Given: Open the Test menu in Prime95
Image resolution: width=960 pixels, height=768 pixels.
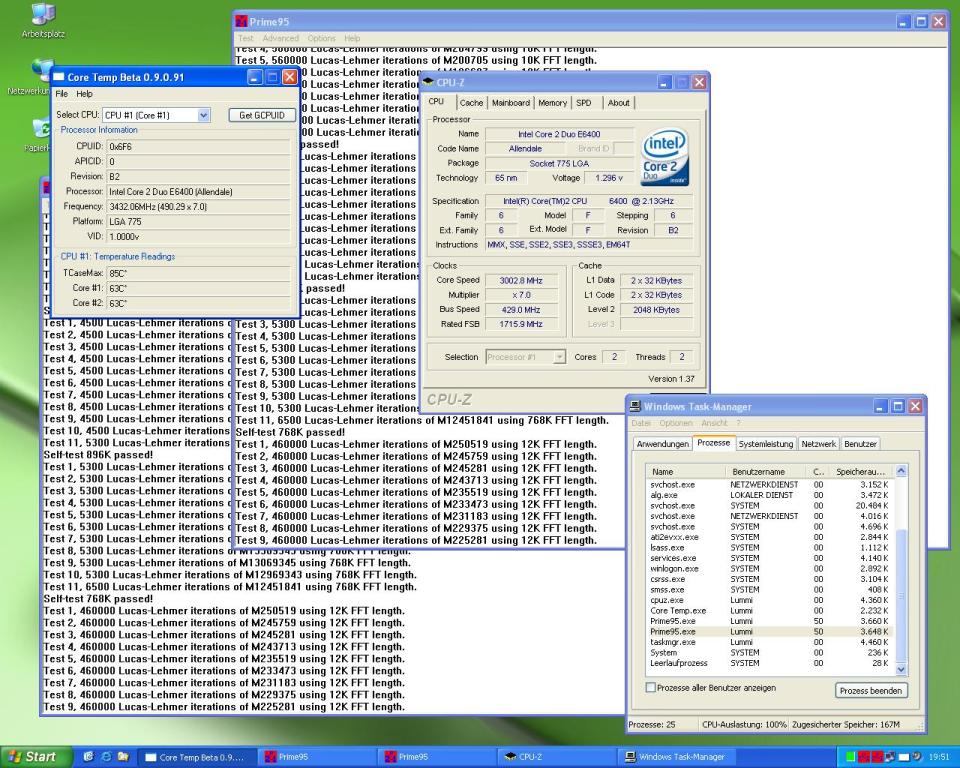Looking at the screenshot, I should click(246, 38).
